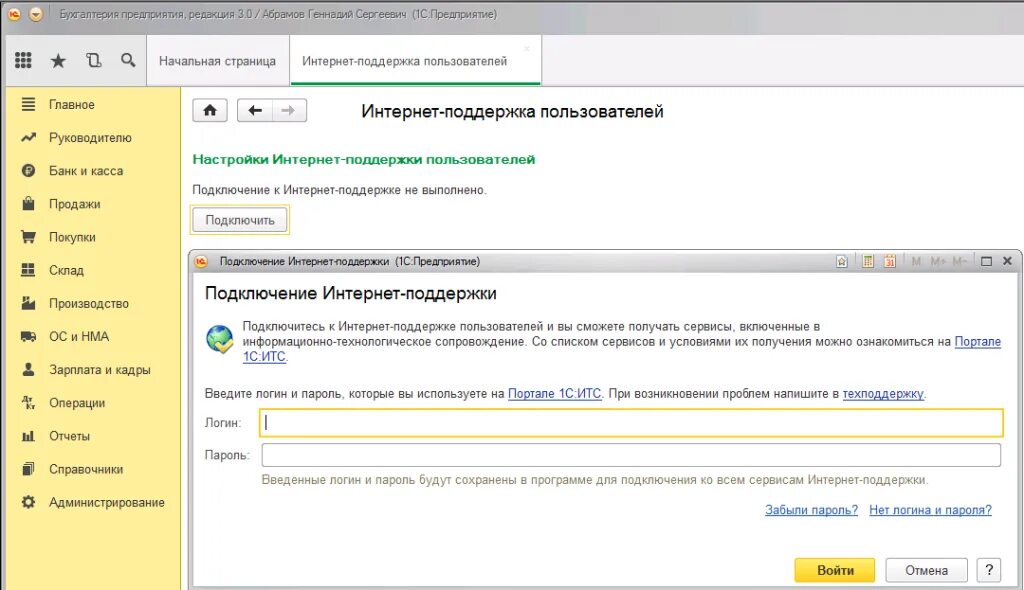
Task: Open the history icon in toolbar
Action: coord(93,60)
